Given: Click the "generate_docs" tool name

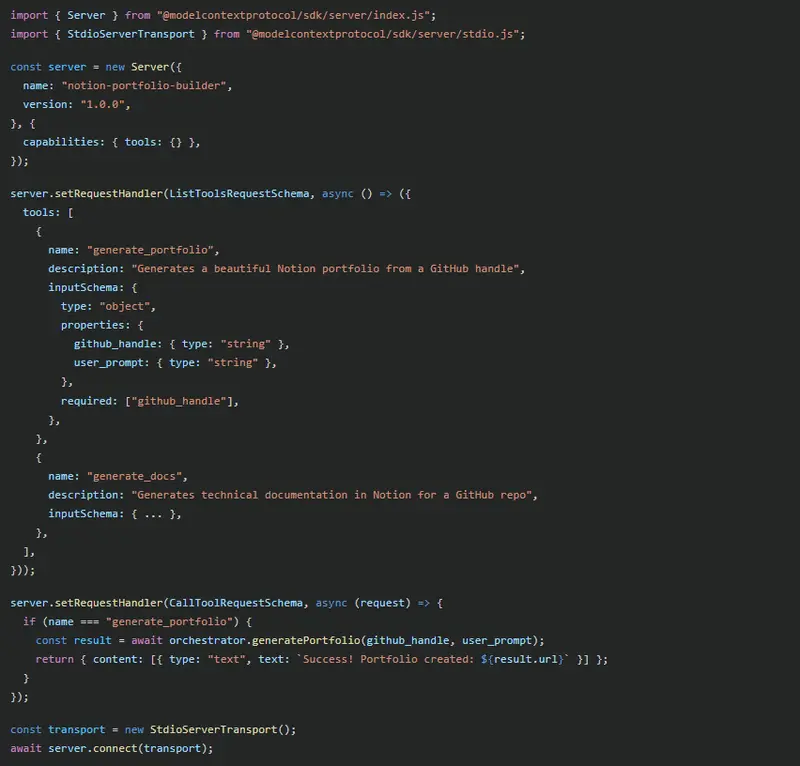Looking at the screenshot, I should coord(134,477).
